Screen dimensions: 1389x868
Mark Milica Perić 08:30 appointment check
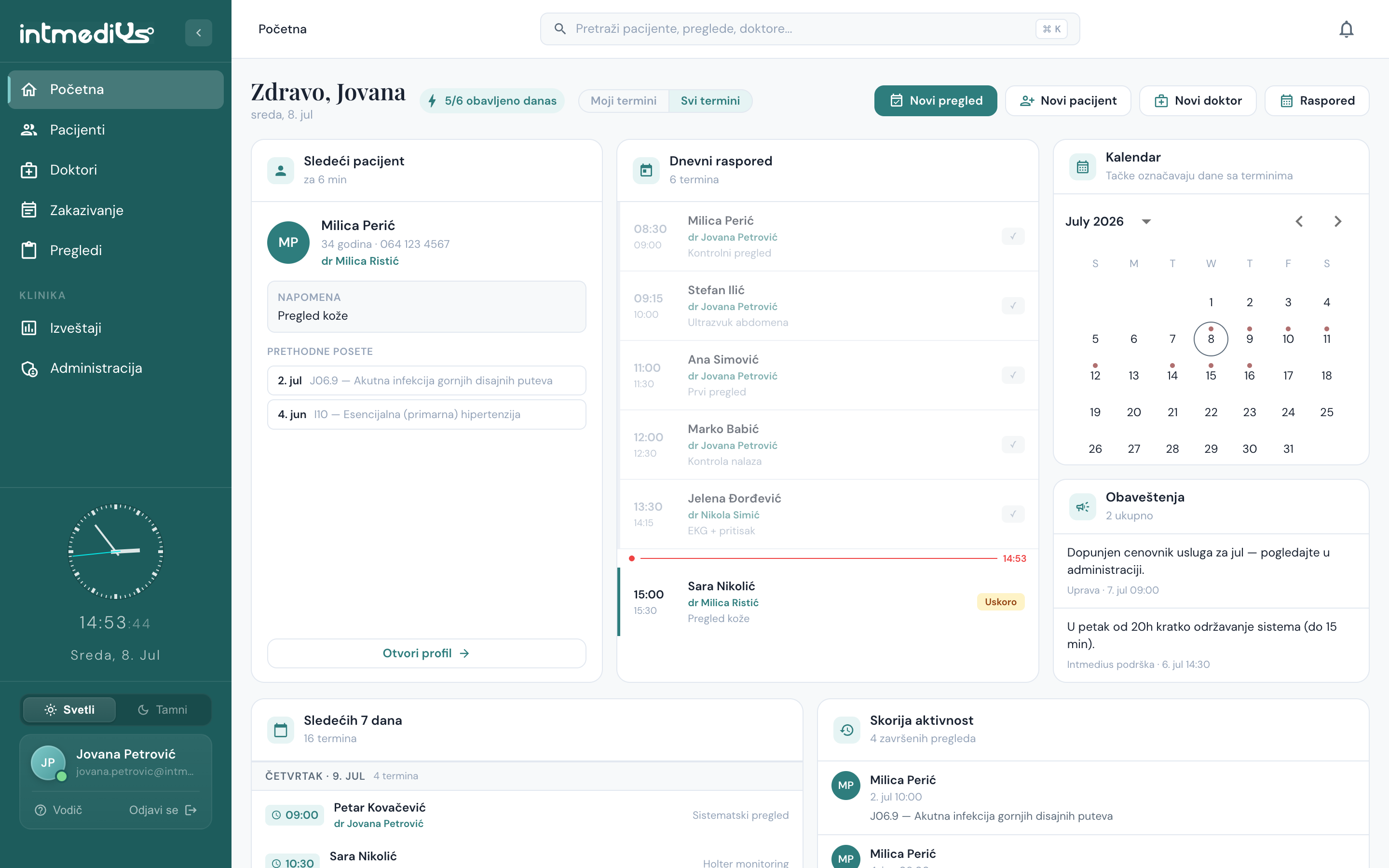(1013, 236)
